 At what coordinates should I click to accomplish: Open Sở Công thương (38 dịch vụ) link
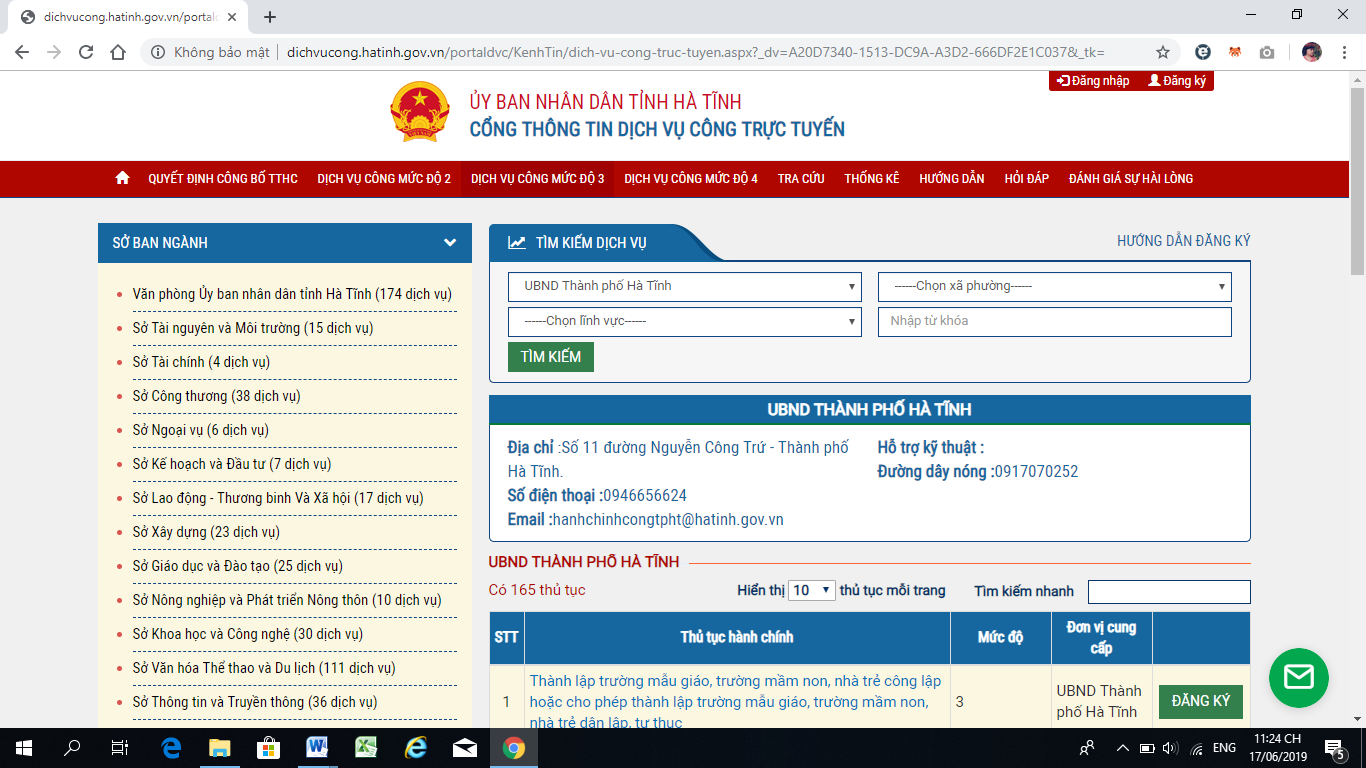coord(216,396)
